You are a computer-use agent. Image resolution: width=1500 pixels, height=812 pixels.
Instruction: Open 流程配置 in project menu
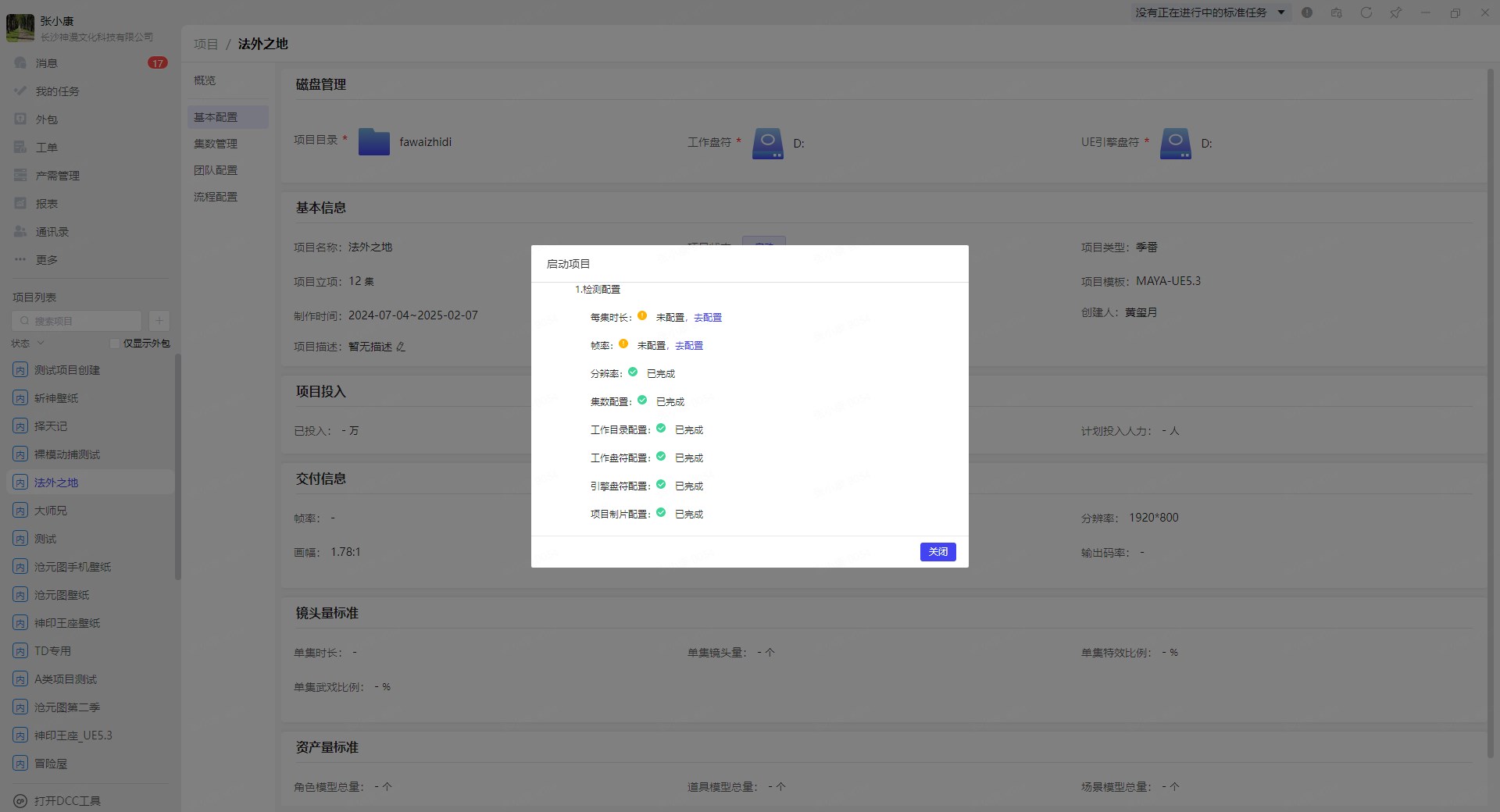pyautogui.click(x=216, y=197)
